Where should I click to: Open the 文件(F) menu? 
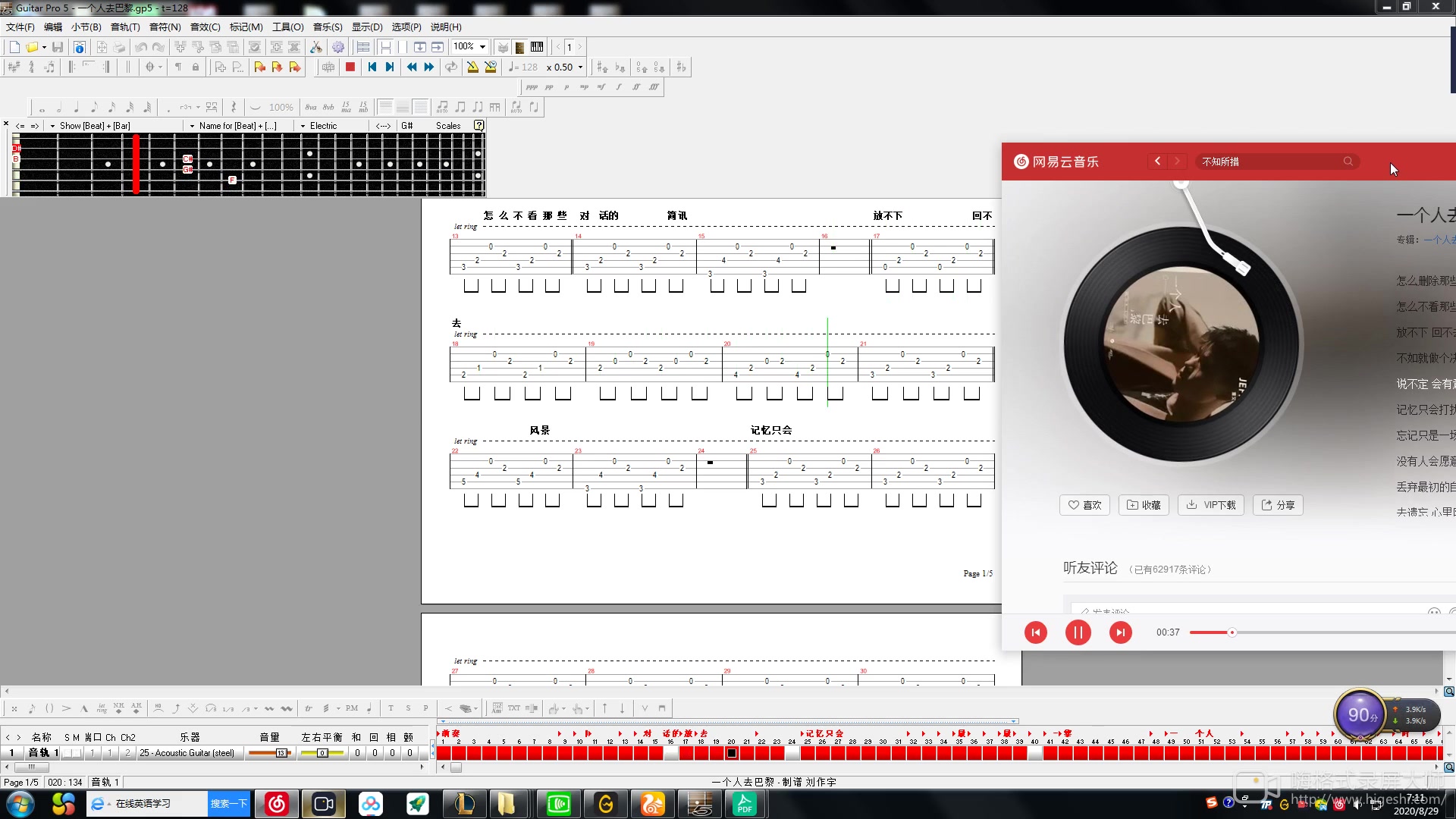point(20,27)
